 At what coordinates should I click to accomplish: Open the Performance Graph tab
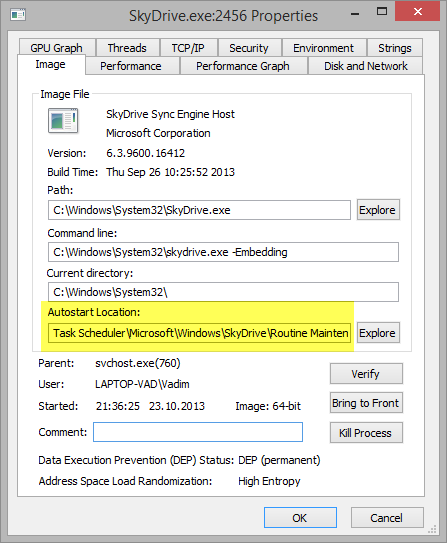click(x=243, y=66)
